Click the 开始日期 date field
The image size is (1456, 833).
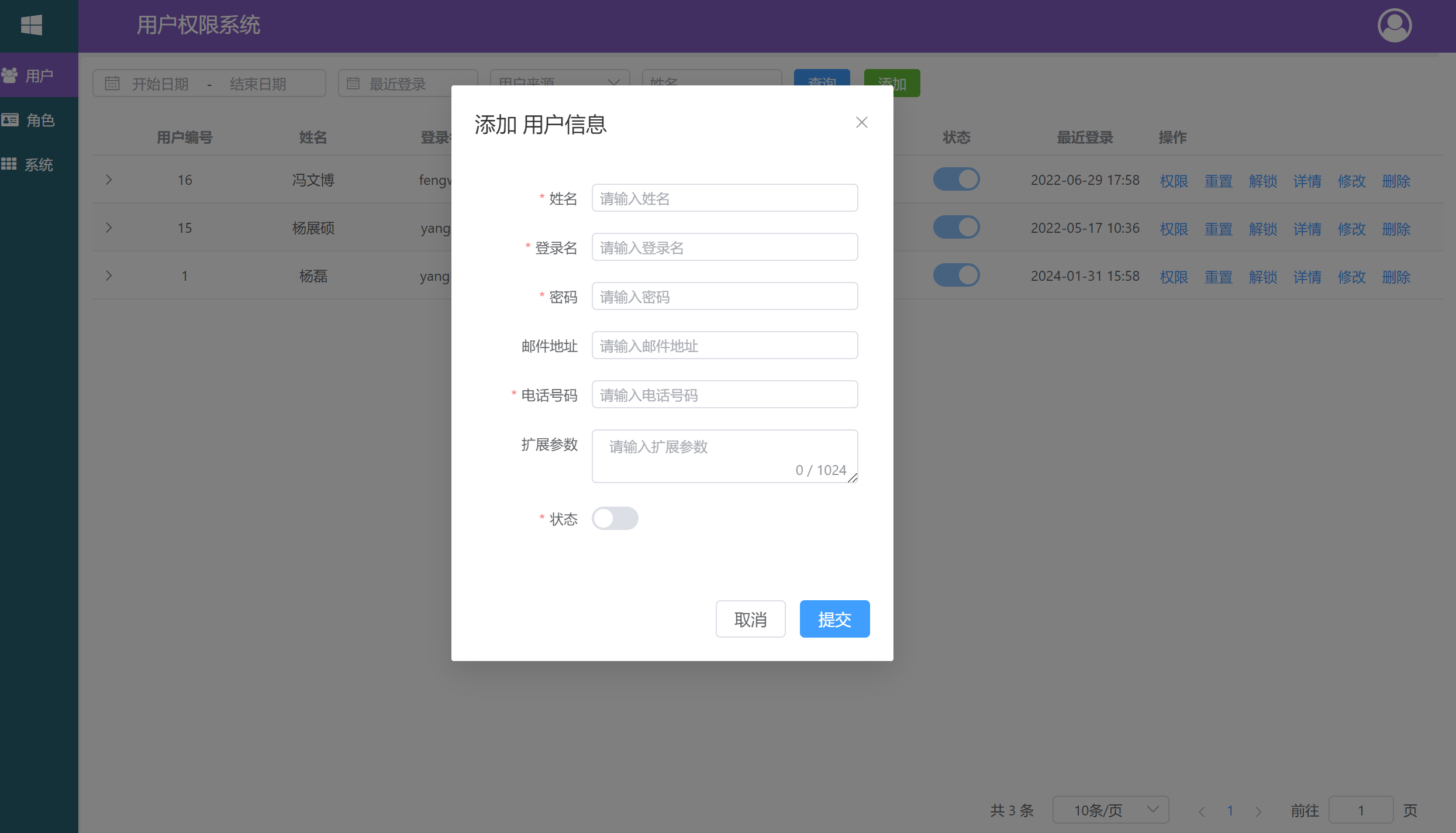160,84
